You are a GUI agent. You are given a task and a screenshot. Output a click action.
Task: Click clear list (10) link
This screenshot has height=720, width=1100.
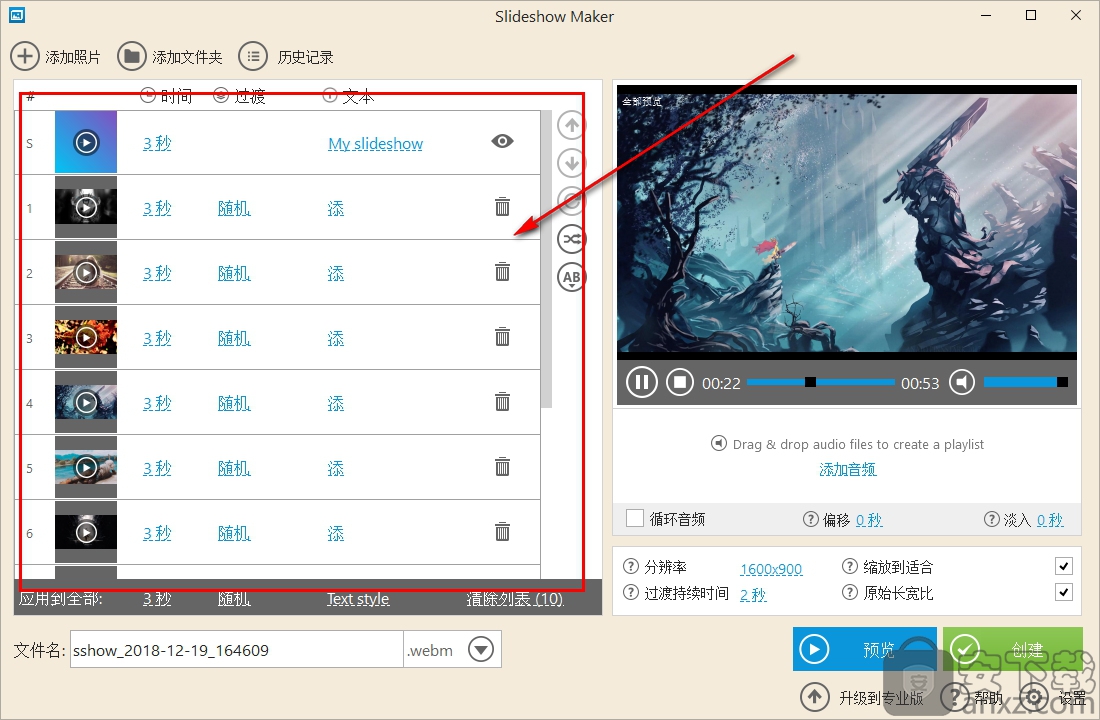[x=515, y=599]
